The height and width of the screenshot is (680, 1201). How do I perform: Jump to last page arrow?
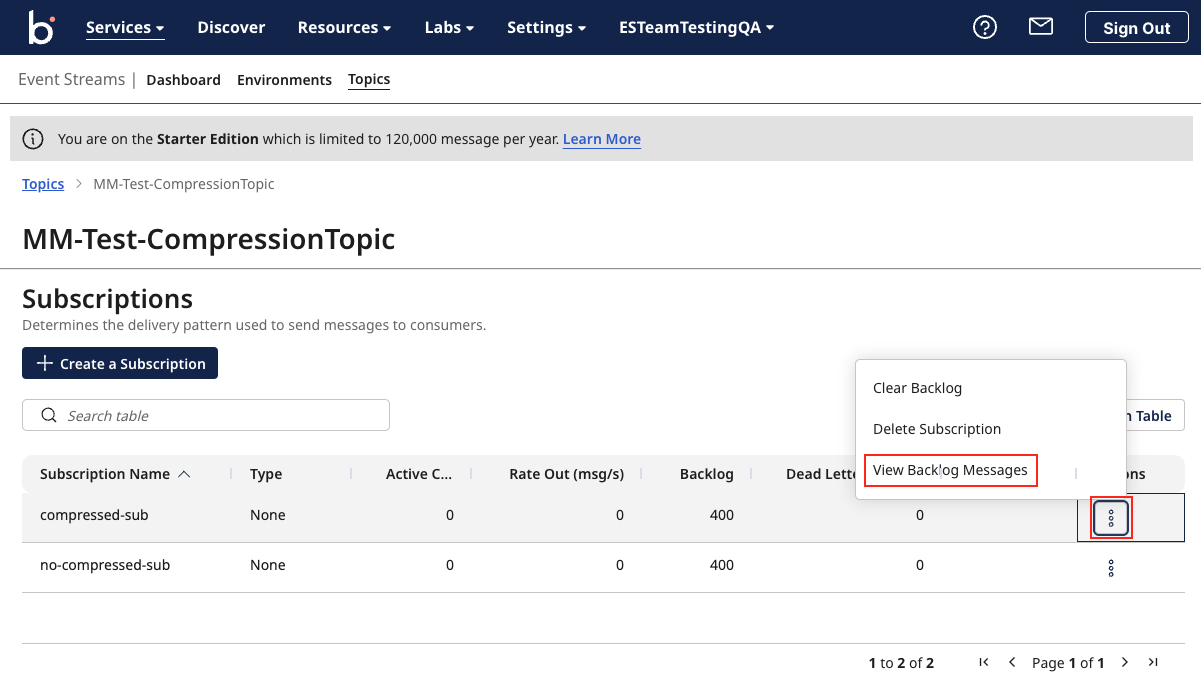click(1153, 662)
